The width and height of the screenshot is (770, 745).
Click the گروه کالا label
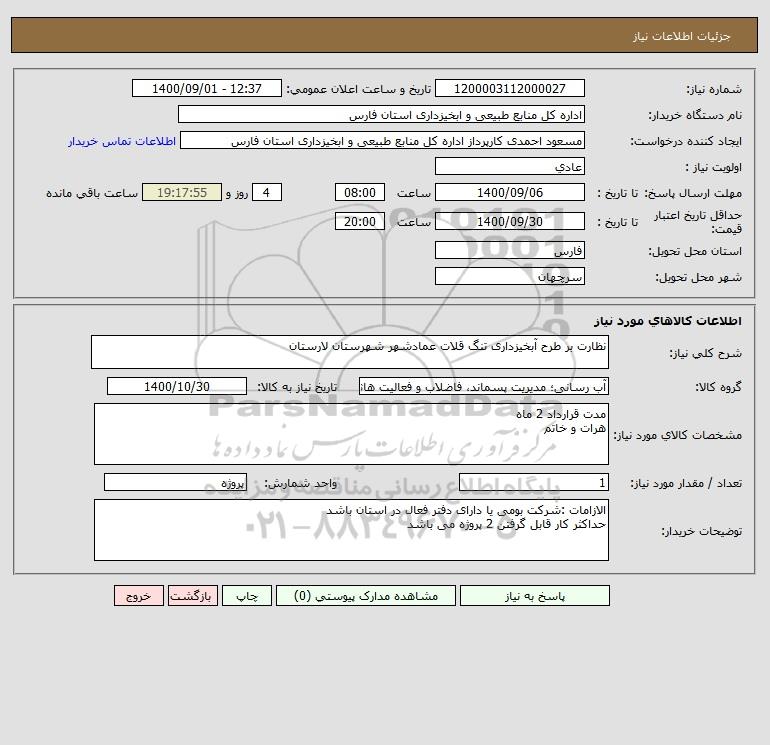[x=718, y=387]
